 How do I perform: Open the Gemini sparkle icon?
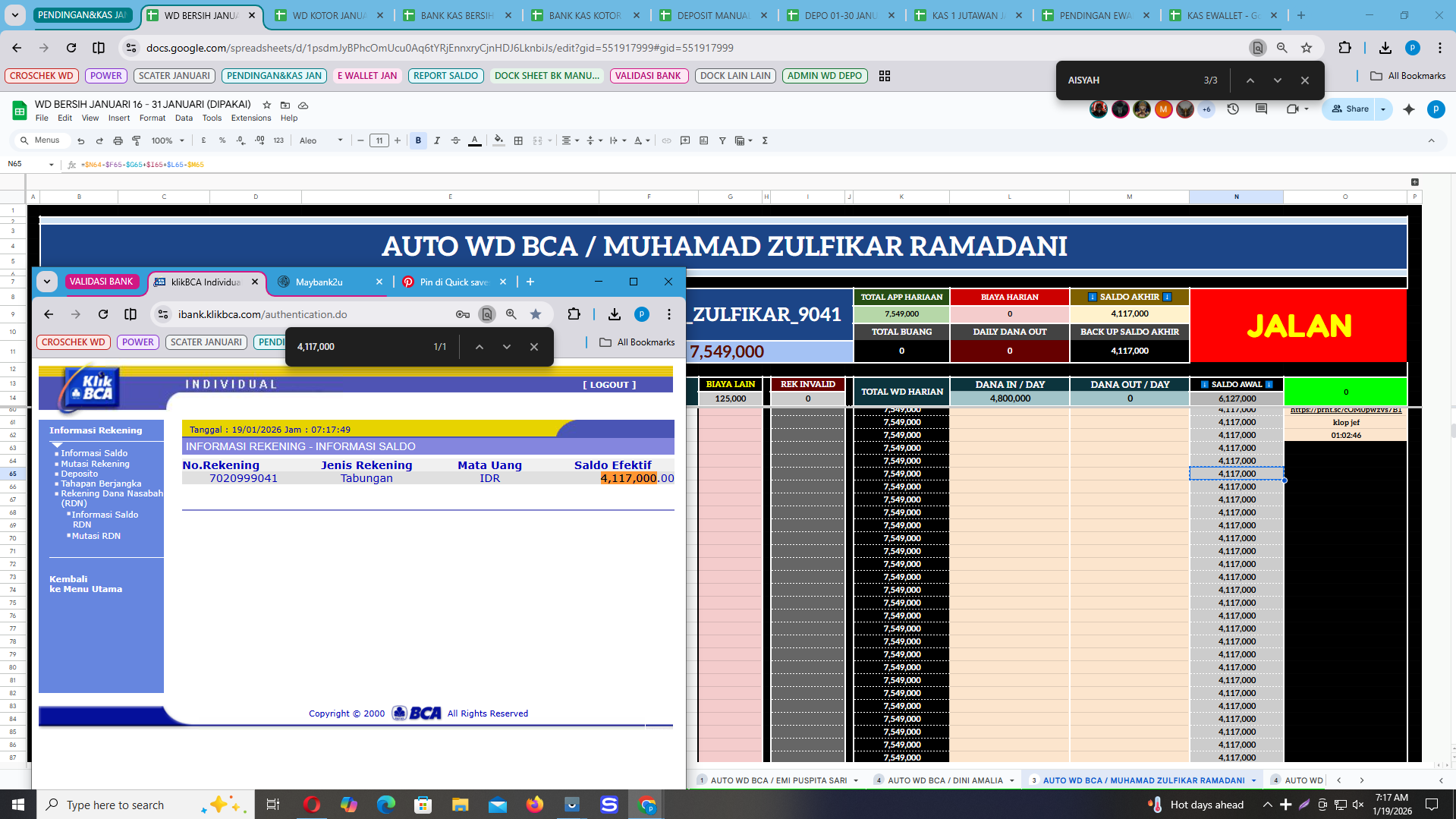[1409, 109]
